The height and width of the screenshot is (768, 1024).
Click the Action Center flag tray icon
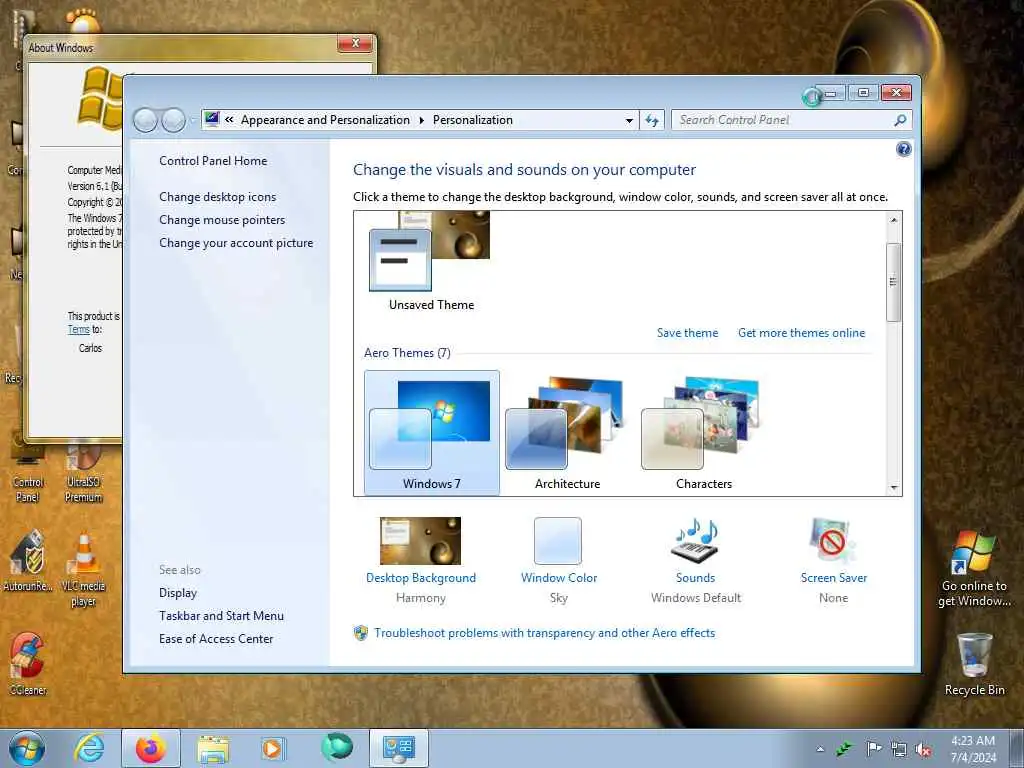click(873, 748)
